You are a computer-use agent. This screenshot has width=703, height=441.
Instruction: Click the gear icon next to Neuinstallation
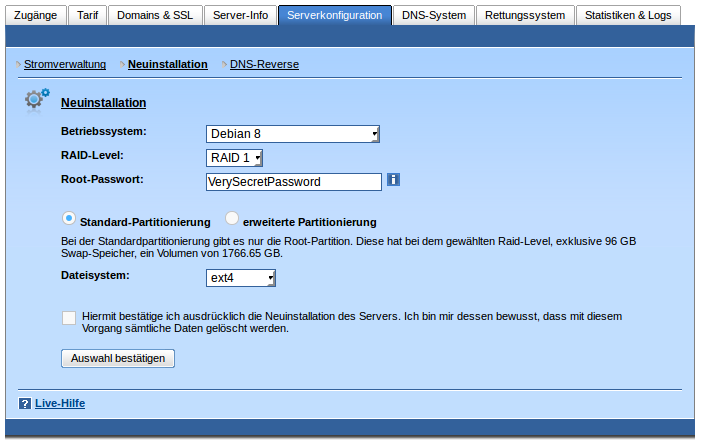click(37, 99)
